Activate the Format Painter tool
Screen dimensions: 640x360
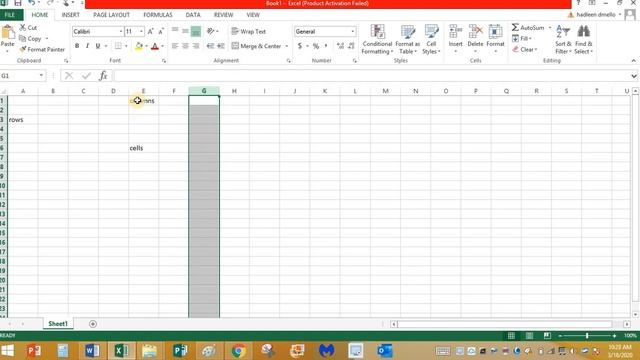[42, 49]
